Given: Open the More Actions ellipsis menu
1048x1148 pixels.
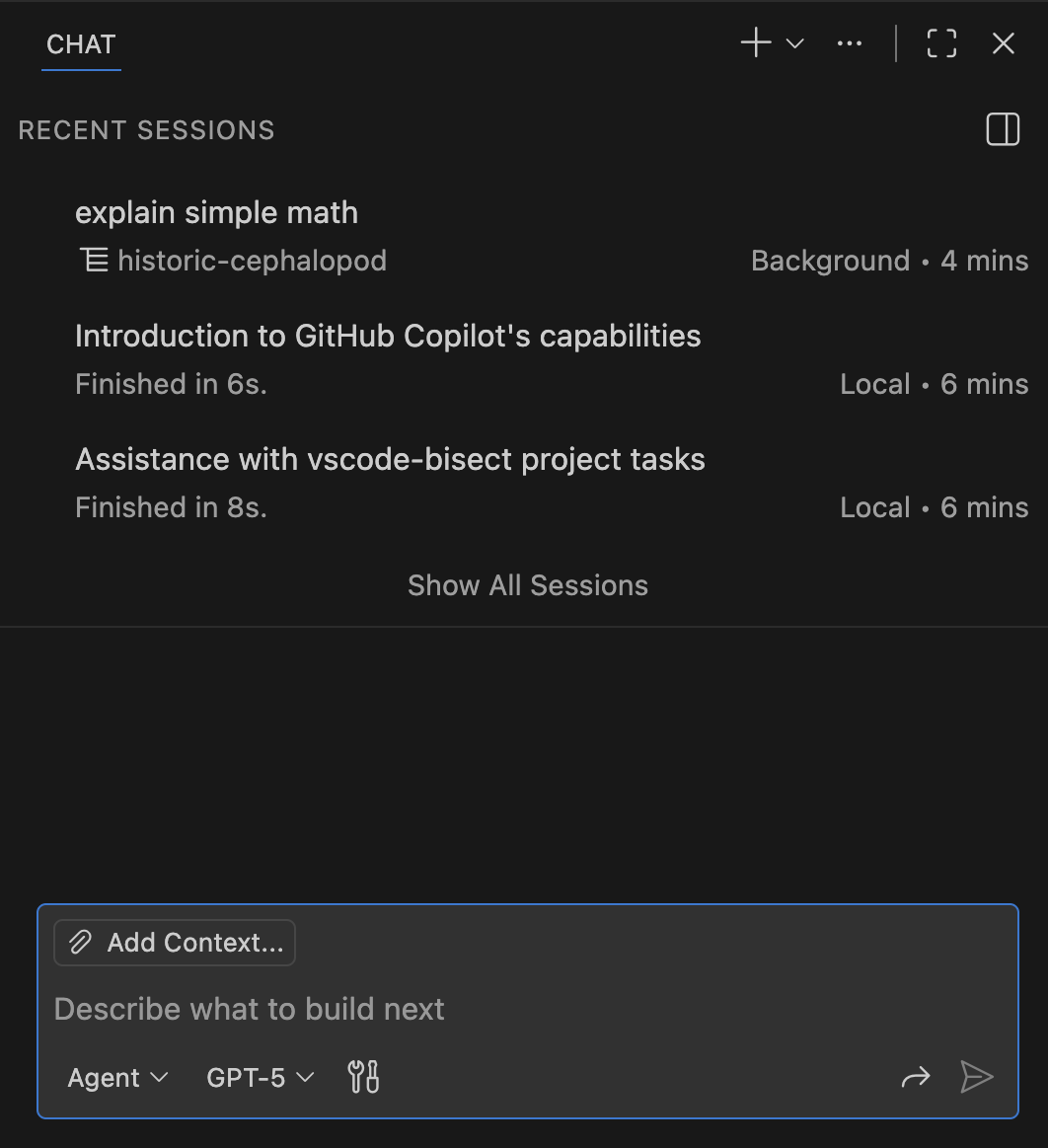Looking at the screenshot, I should pyautogui.click(x=849, y=42).
